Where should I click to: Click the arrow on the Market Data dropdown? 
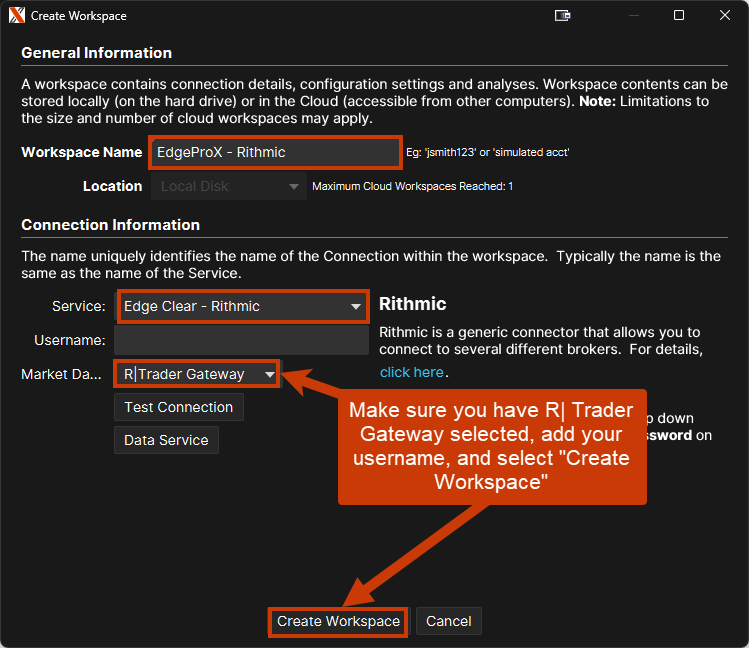[x=269, y=375]
